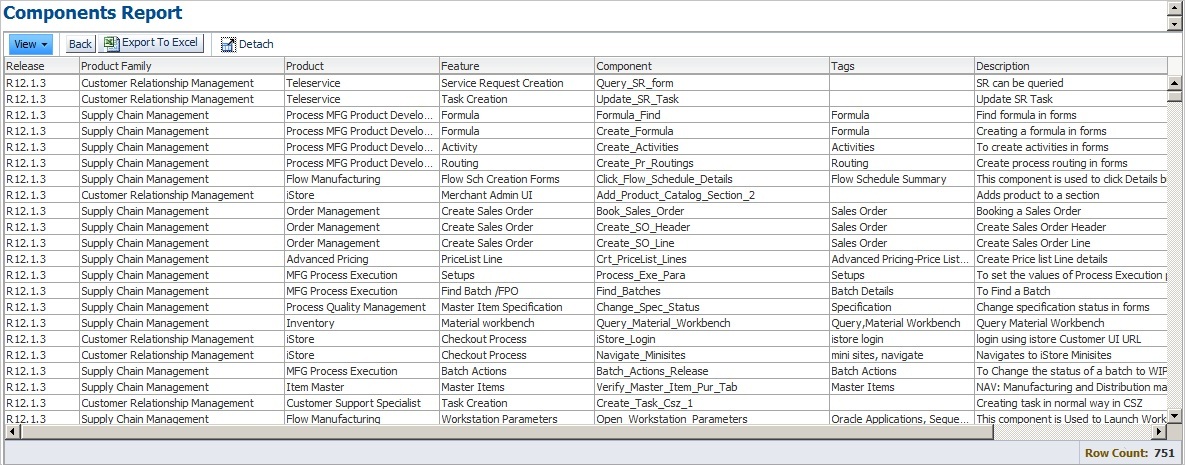Viewport: 1185px width, 465px height.
Task: Select the Find_Batches component cell
Action: [x=712, y=291]
